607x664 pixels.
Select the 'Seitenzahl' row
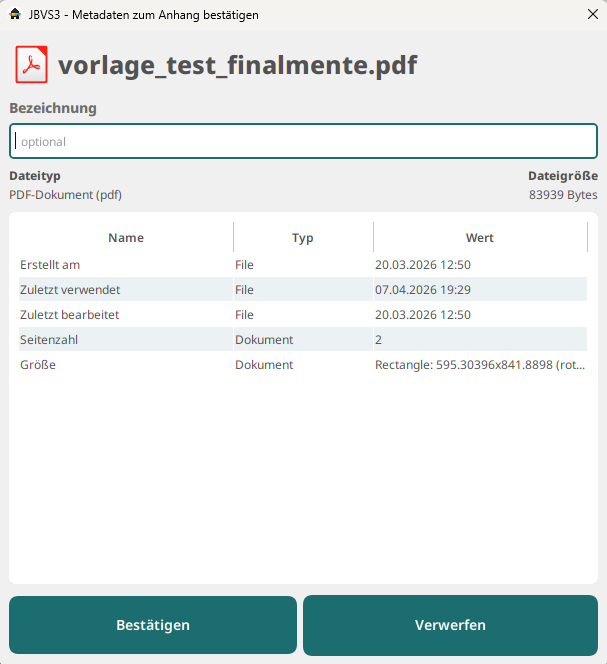[49, 340]
